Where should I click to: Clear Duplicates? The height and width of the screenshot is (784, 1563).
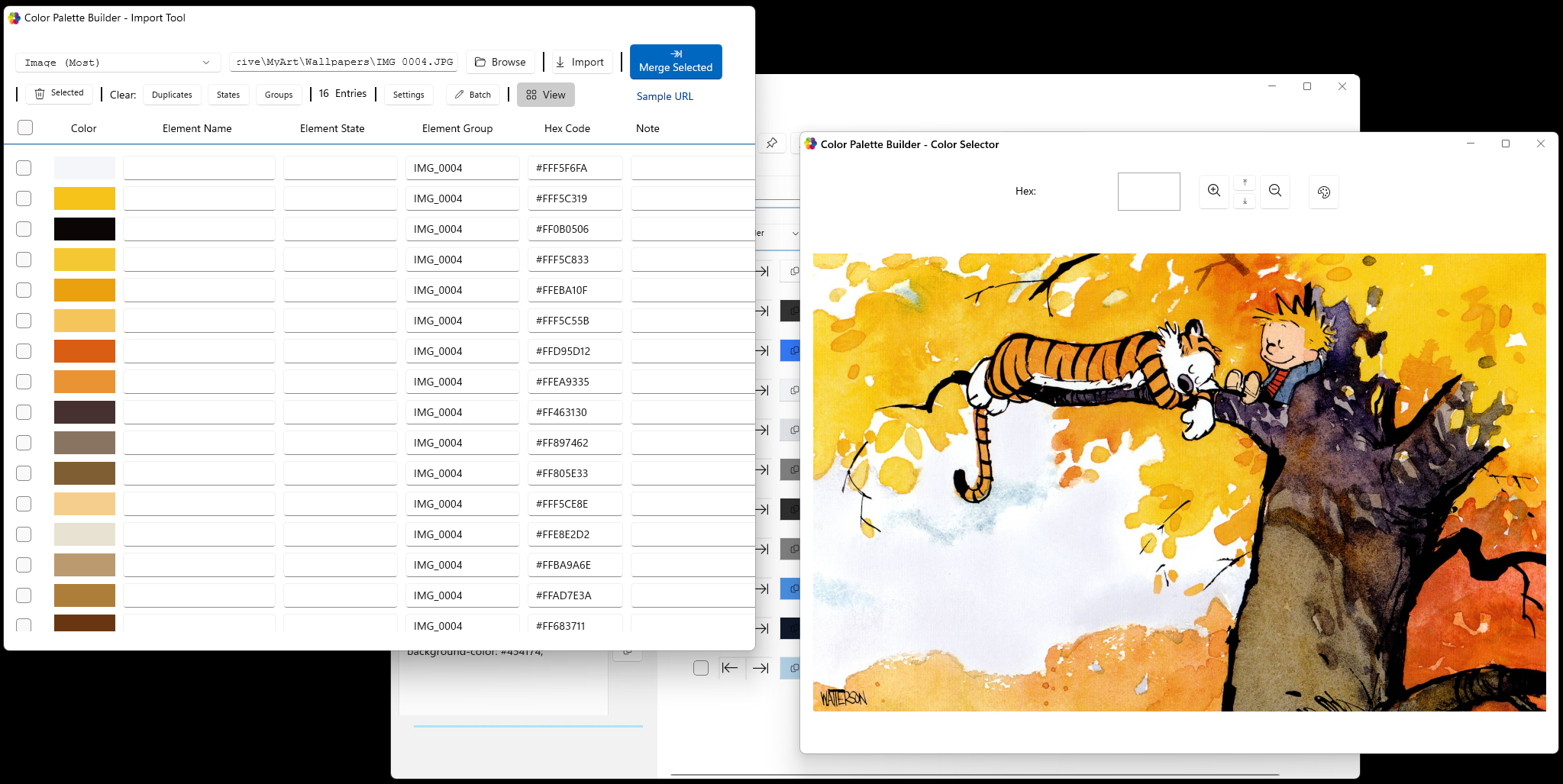(172, 95)
